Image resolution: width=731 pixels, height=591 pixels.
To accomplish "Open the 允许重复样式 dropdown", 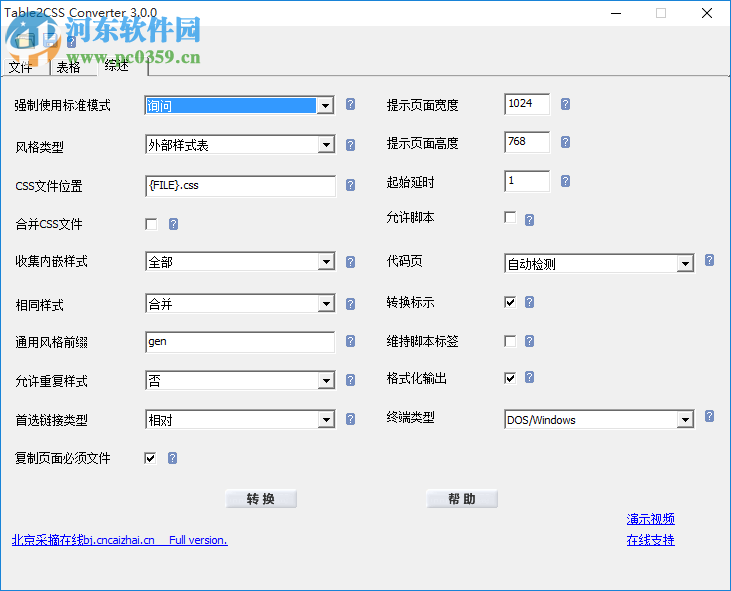I will point(326,380).
